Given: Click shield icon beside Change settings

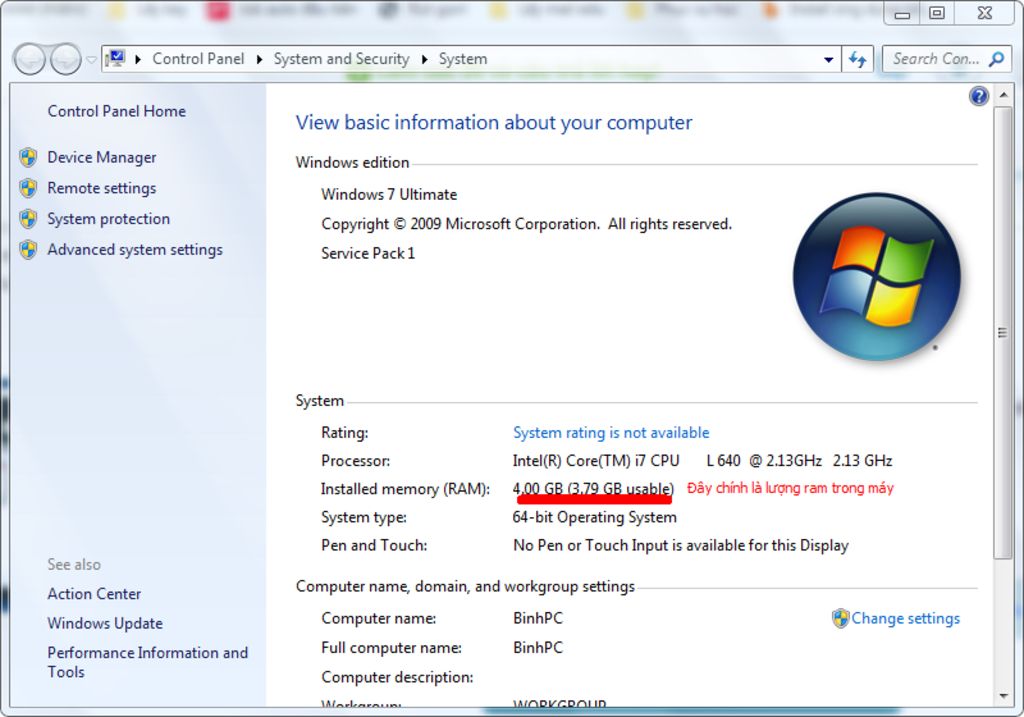Looking at the screenshot, I should [840, 618].
